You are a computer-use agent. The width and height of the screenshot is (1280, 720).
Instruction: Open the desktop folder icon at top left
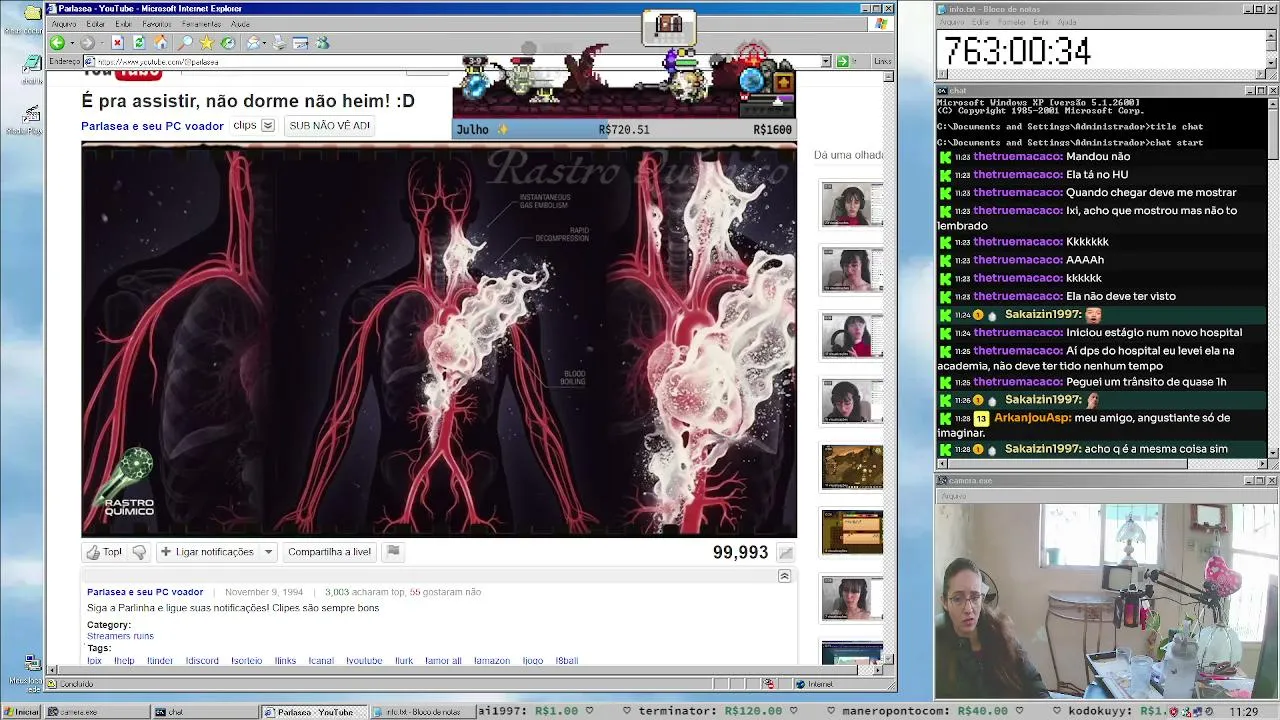pyautogui.click(x=32, y=13)
